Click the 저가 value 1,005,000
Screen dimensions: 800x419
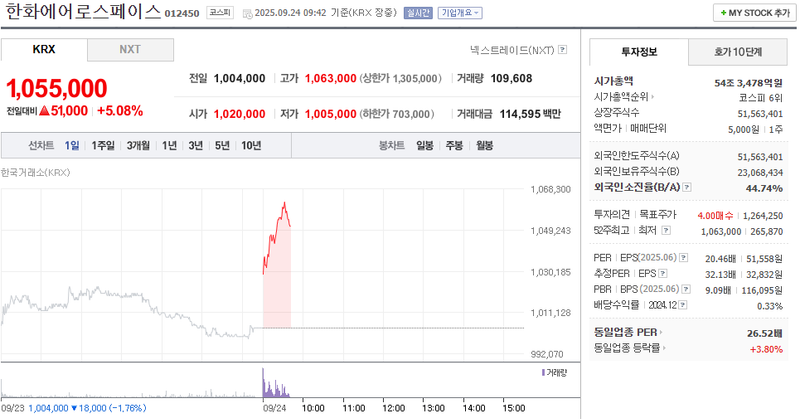pyautogui.click(x=331, y=114)
